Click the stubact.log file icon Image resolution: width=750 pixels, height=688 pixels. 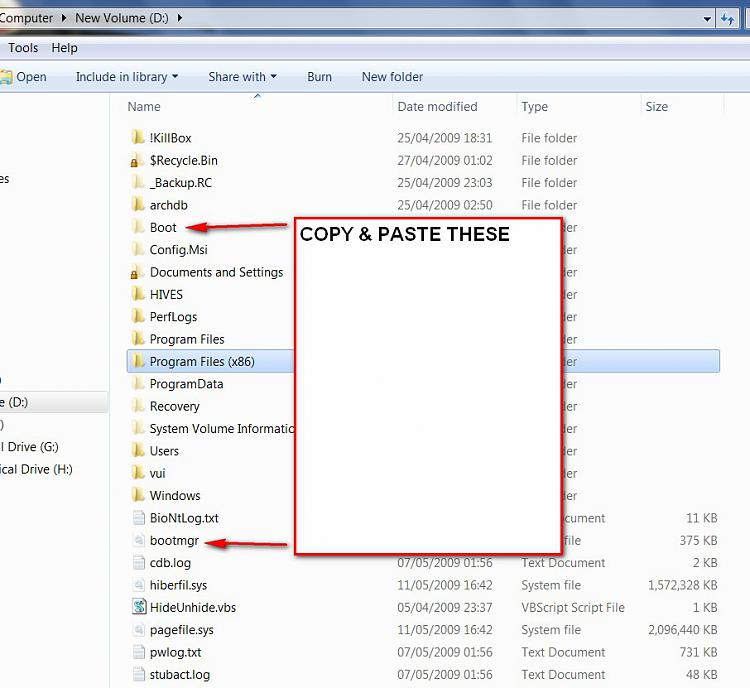(138, 675)
